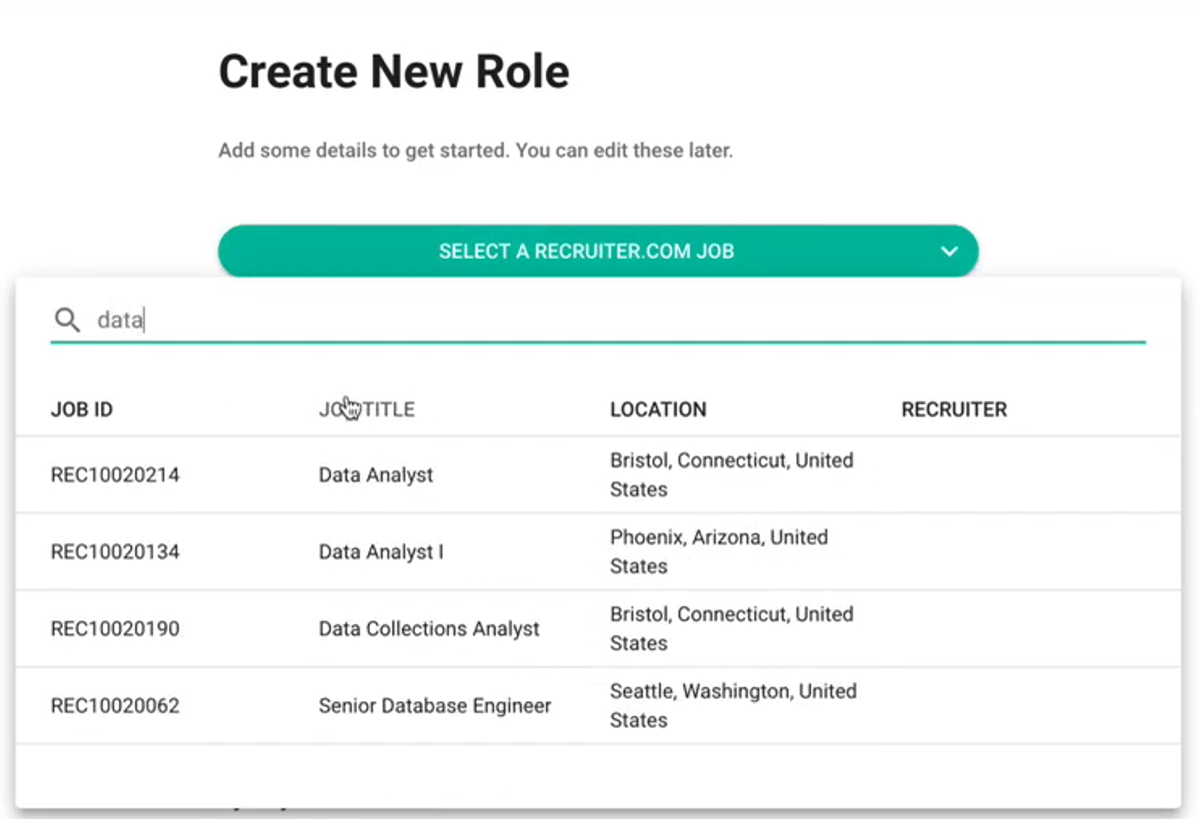Click the magnifying glass search icon
The width and height of the screenshot is (1200, 819).
tap(67, 320)
